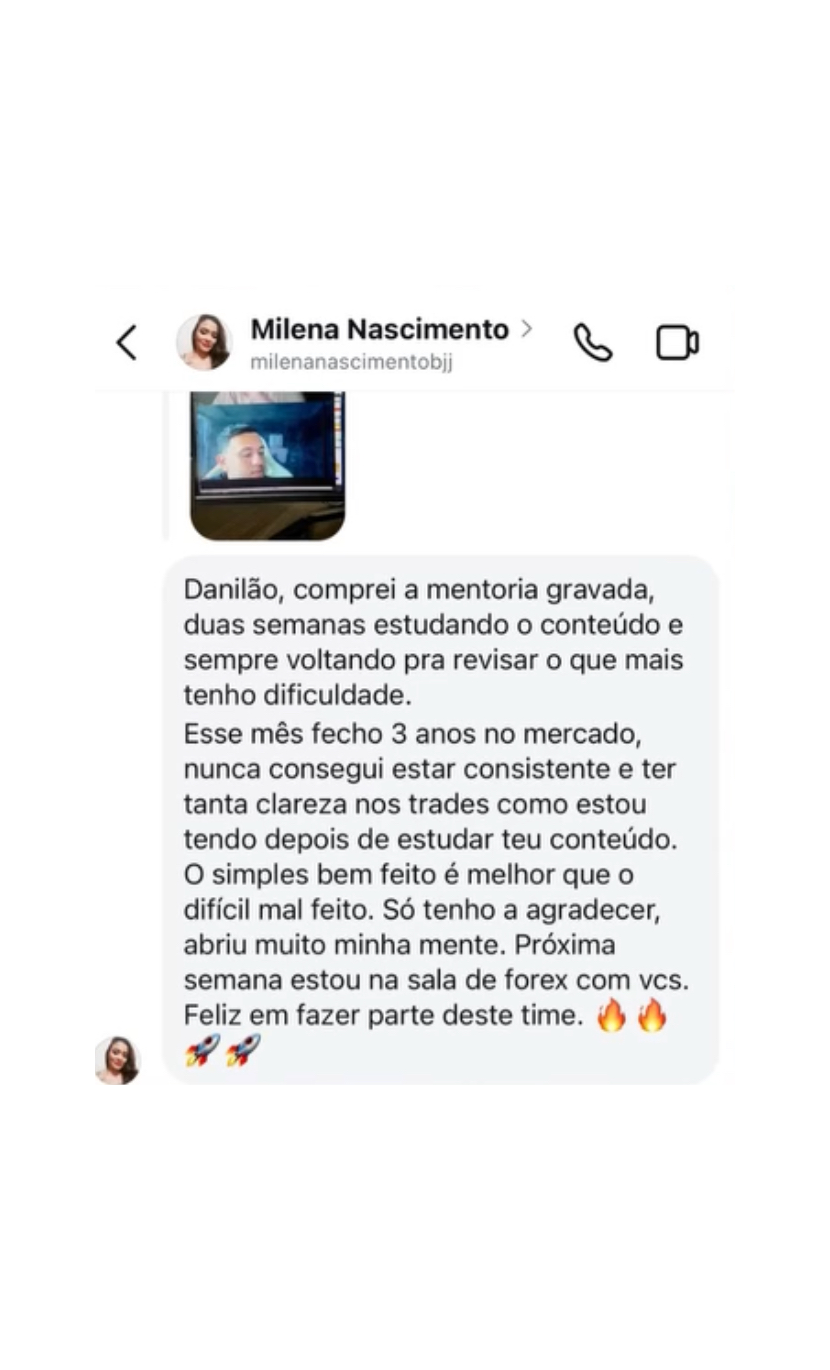Open the Milena Nascimento contact name
Image resolution: width=830 pixels, height=1370 pixels.
(380, 329)
